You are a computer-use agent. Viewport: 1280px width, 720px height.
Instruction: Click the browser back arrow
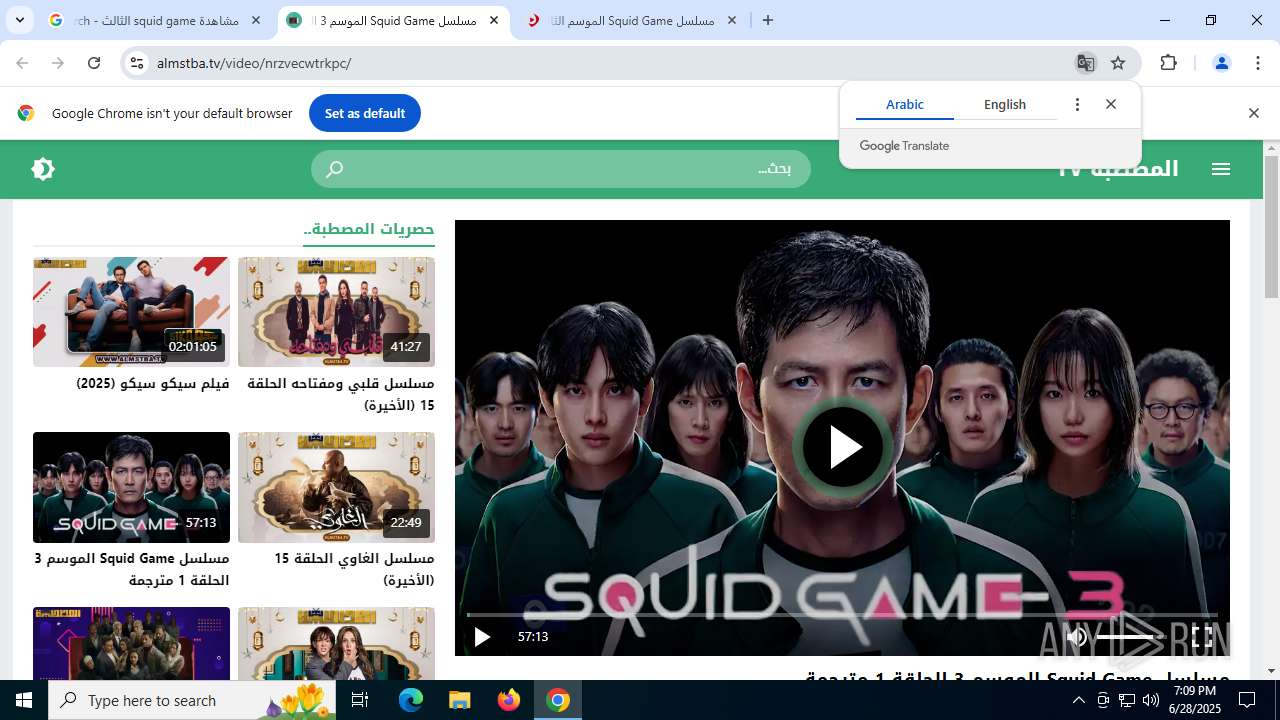click(22, 63)
